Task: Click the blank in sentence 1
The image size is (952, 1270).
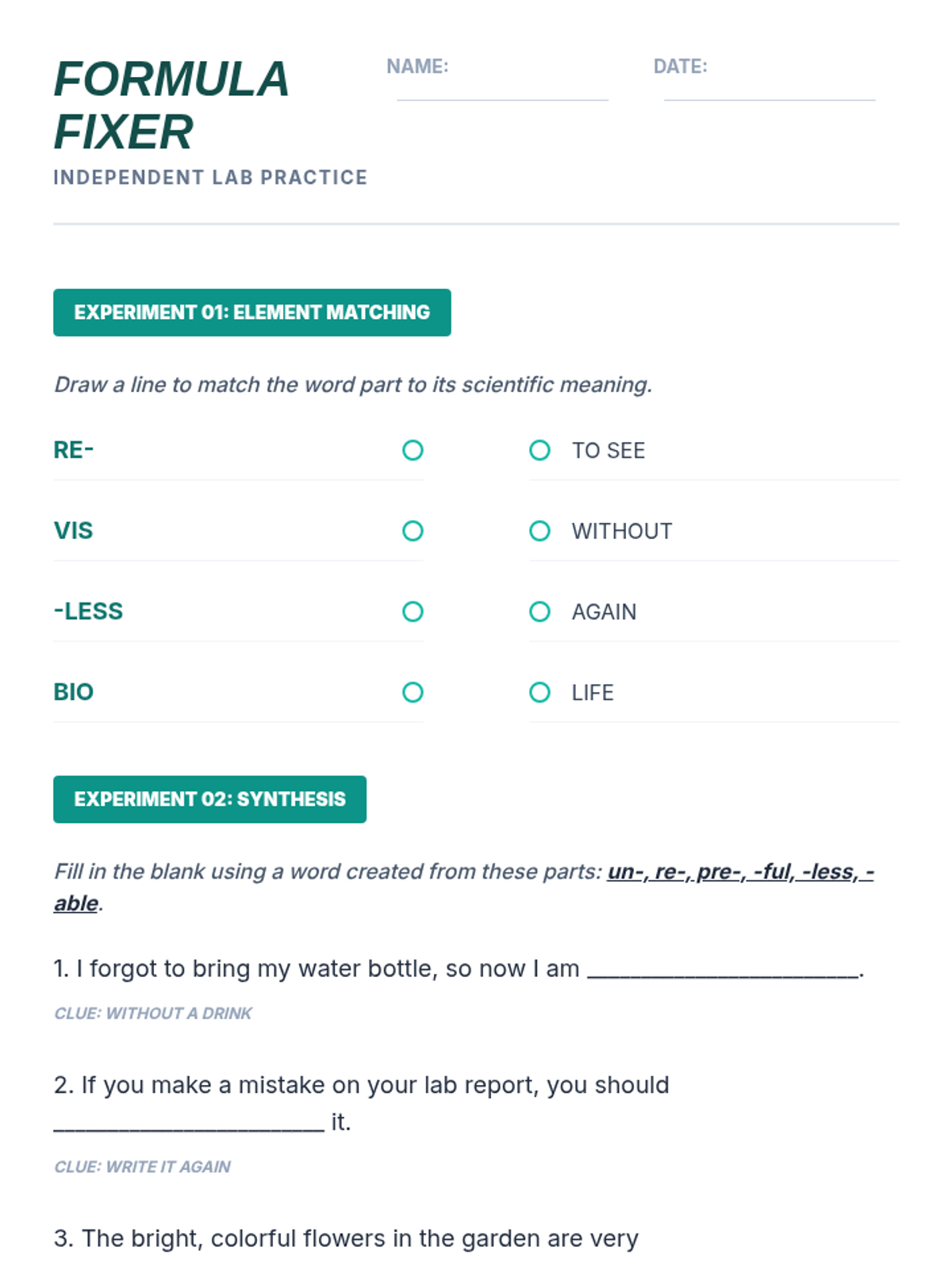Action: coord(723,970)
